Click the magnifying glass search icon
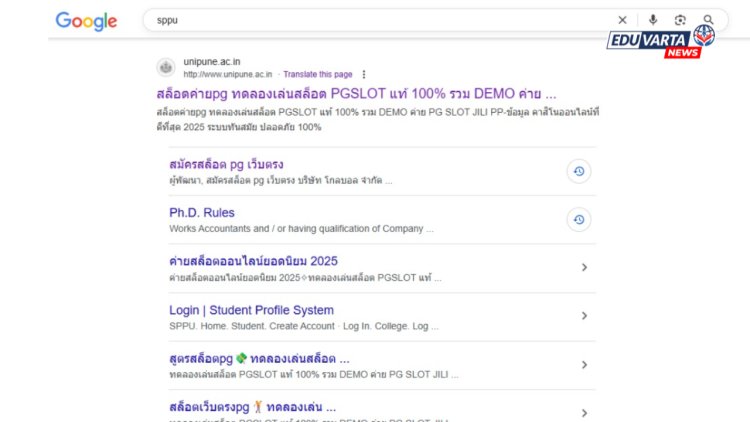This screenshot has height=422, width=750. [x=708, y=20]
